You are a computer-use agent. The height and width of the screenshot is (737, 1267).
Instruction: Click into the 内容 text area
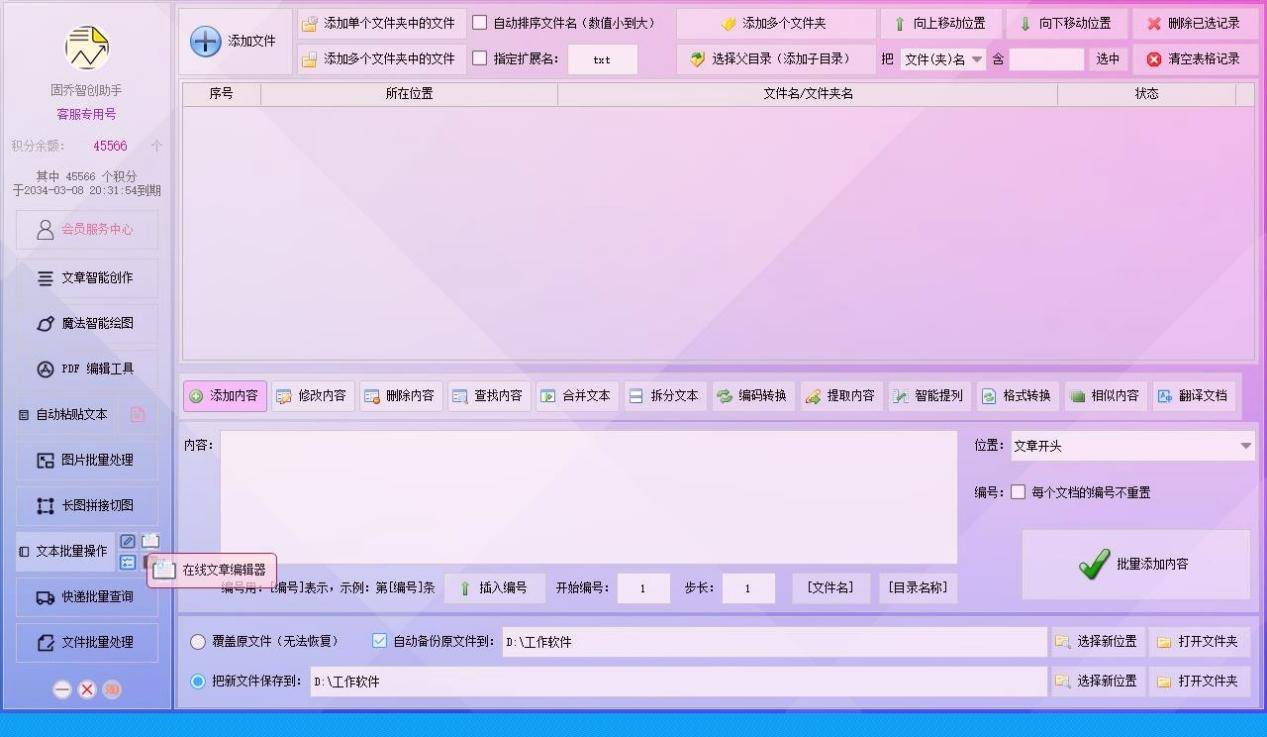tap(588, 496)
